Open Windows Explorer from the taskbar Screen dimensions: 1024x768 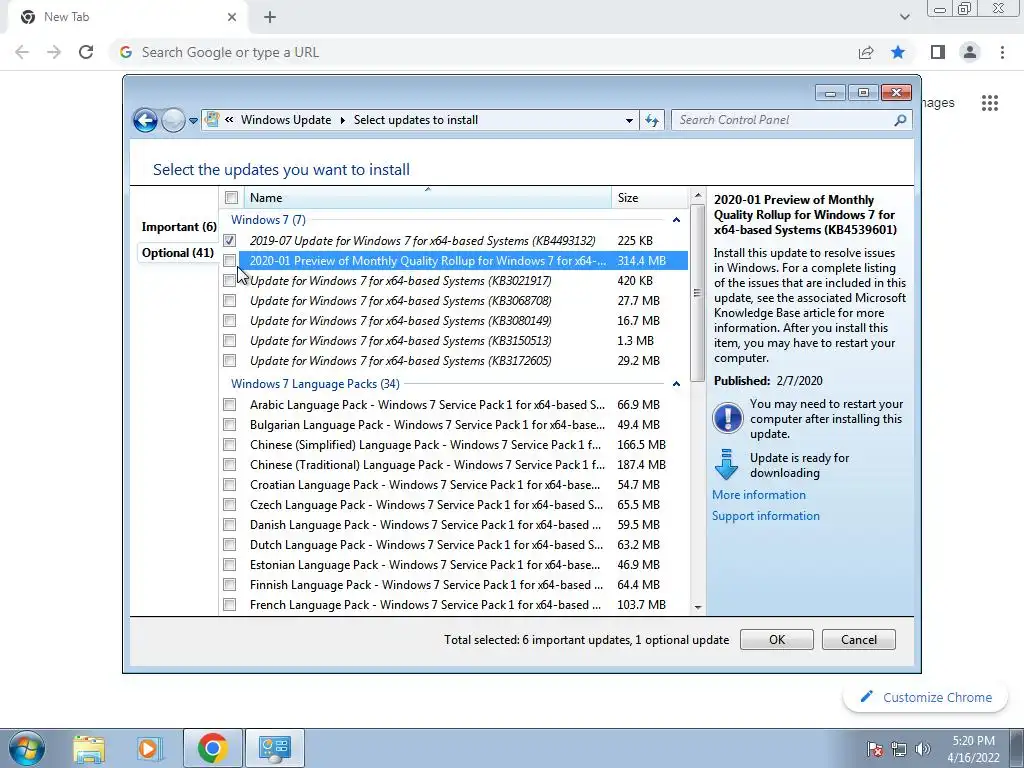point(89,749)
